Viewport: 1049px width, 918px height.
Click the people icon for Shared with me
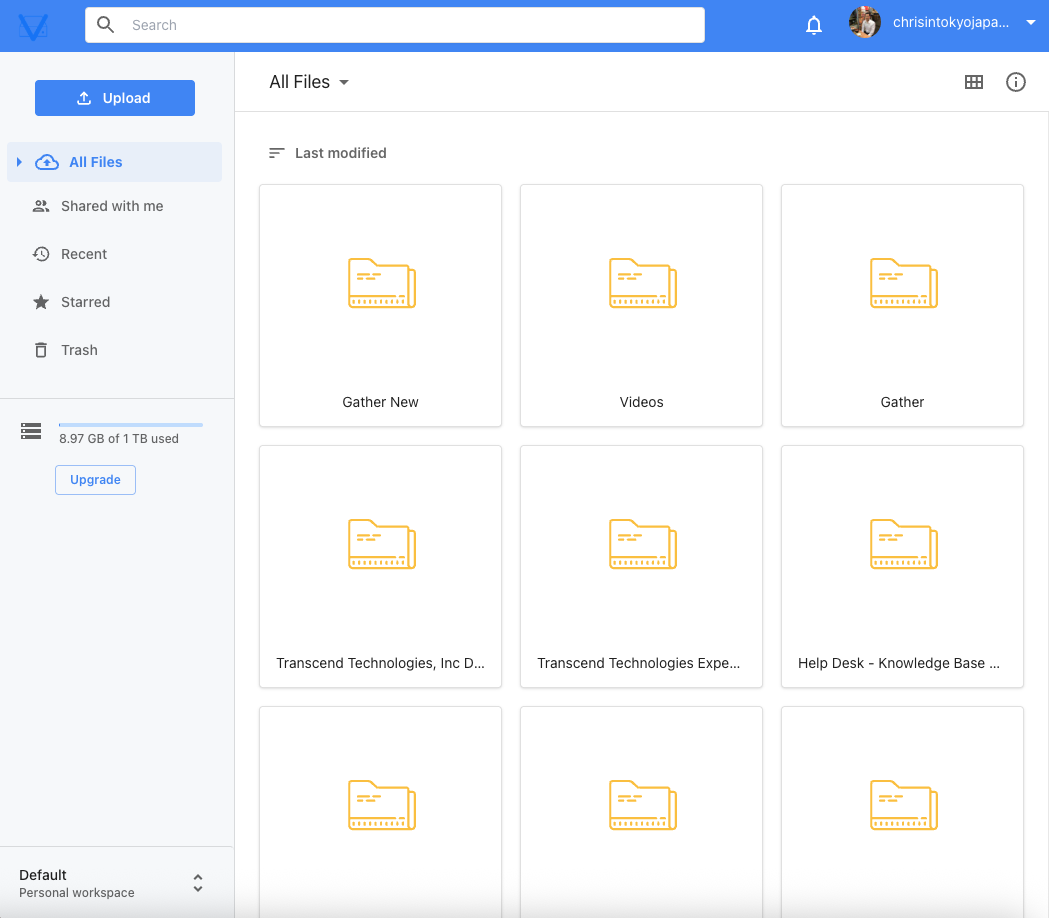tap(41, 206)
